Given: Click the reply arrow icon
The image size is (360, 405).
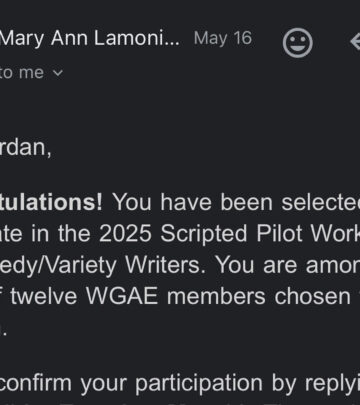Looking at the screenshot, I should [355, 42].
